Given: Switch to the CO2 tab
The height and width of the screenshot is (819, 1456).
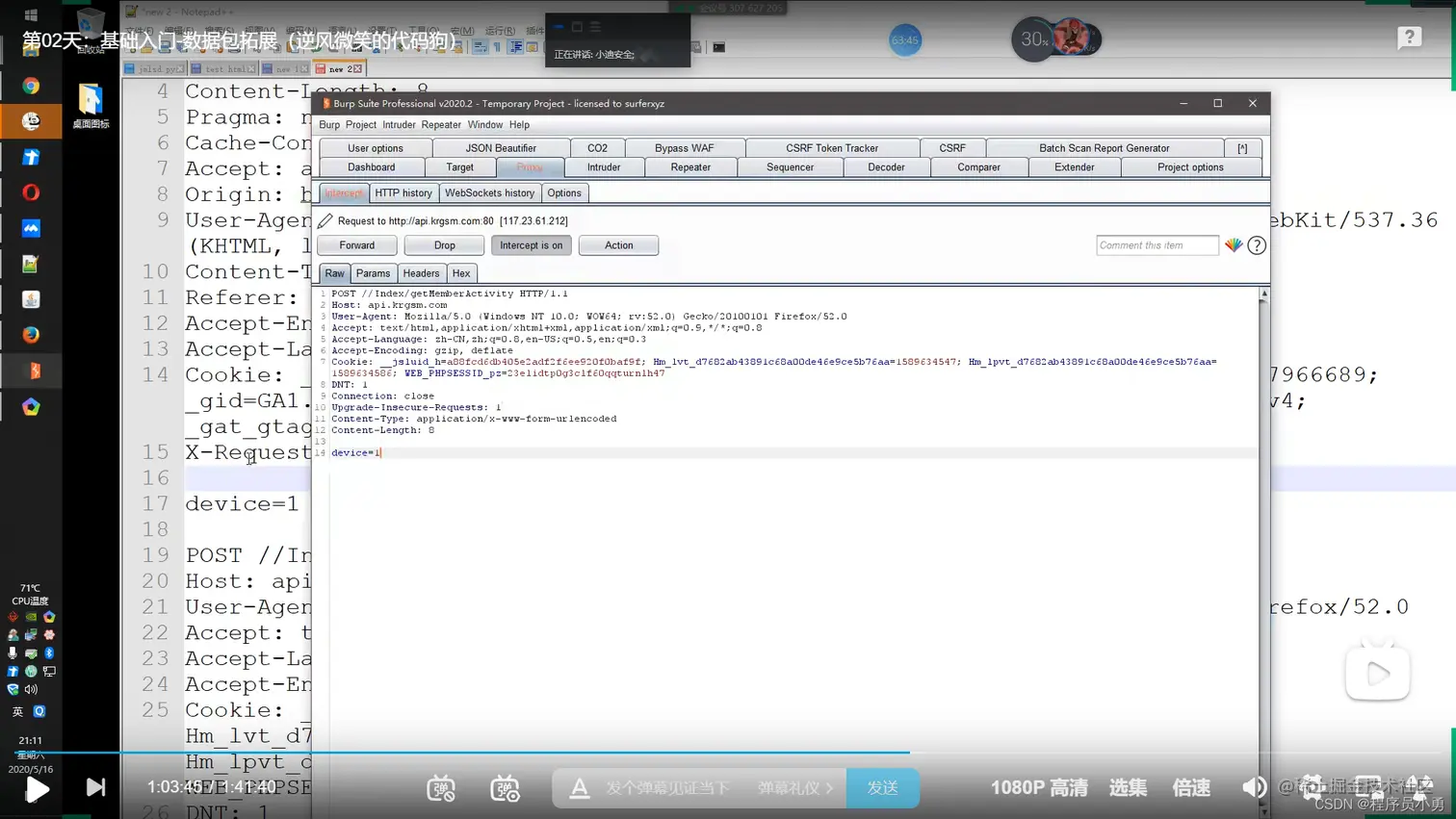Looking at the screenshot, I should click(x=597, y=148).
